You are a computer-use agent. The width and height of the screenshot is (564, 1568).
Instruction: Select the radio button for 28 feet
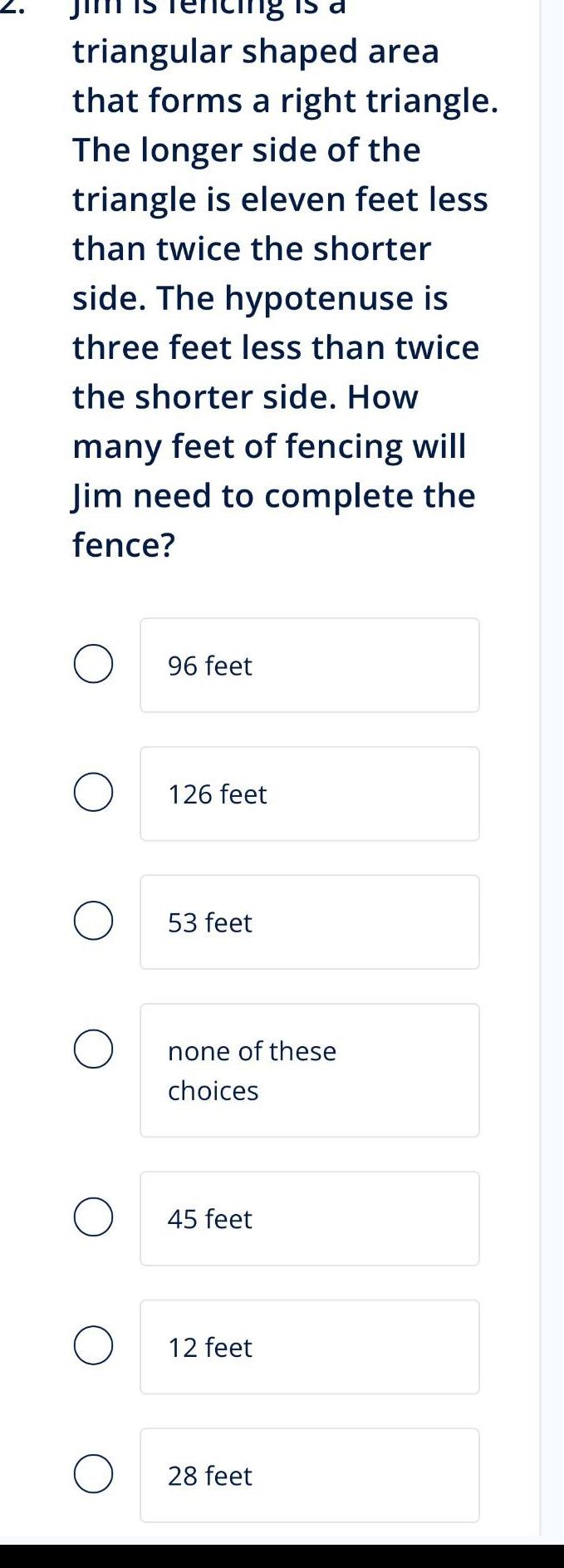pyautogui.click(x=92, y=1475)
